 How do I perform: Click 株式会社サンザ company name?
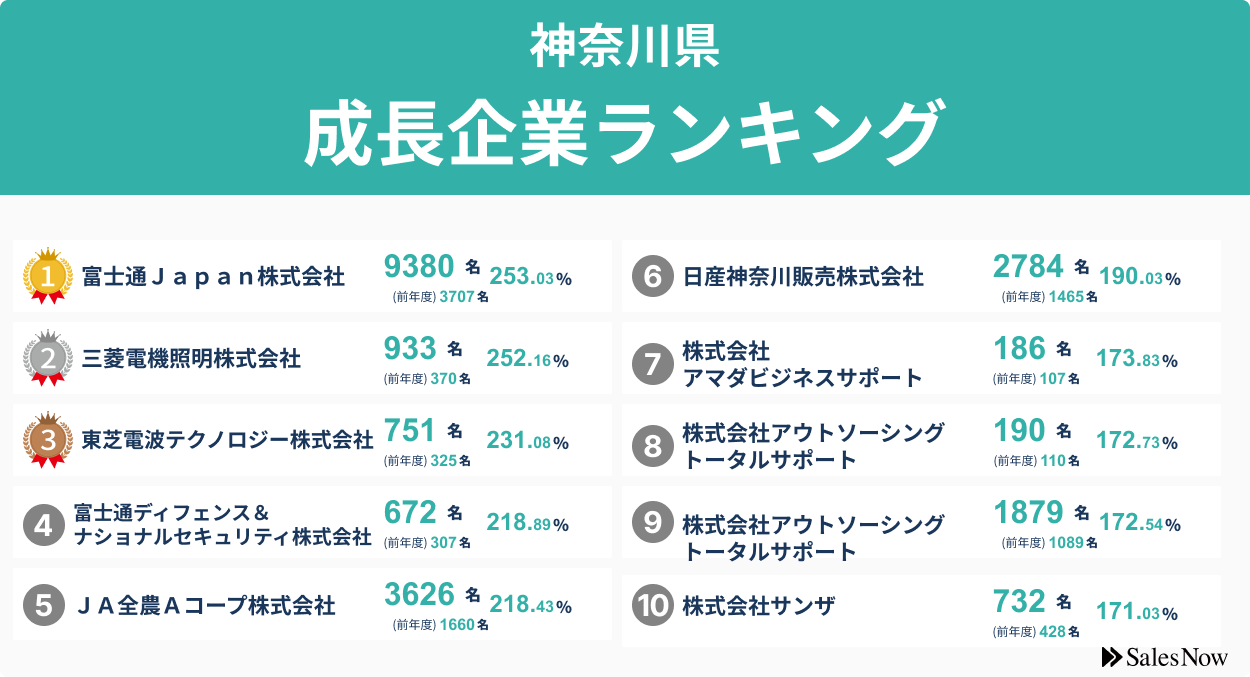click(x=758, y=605)
